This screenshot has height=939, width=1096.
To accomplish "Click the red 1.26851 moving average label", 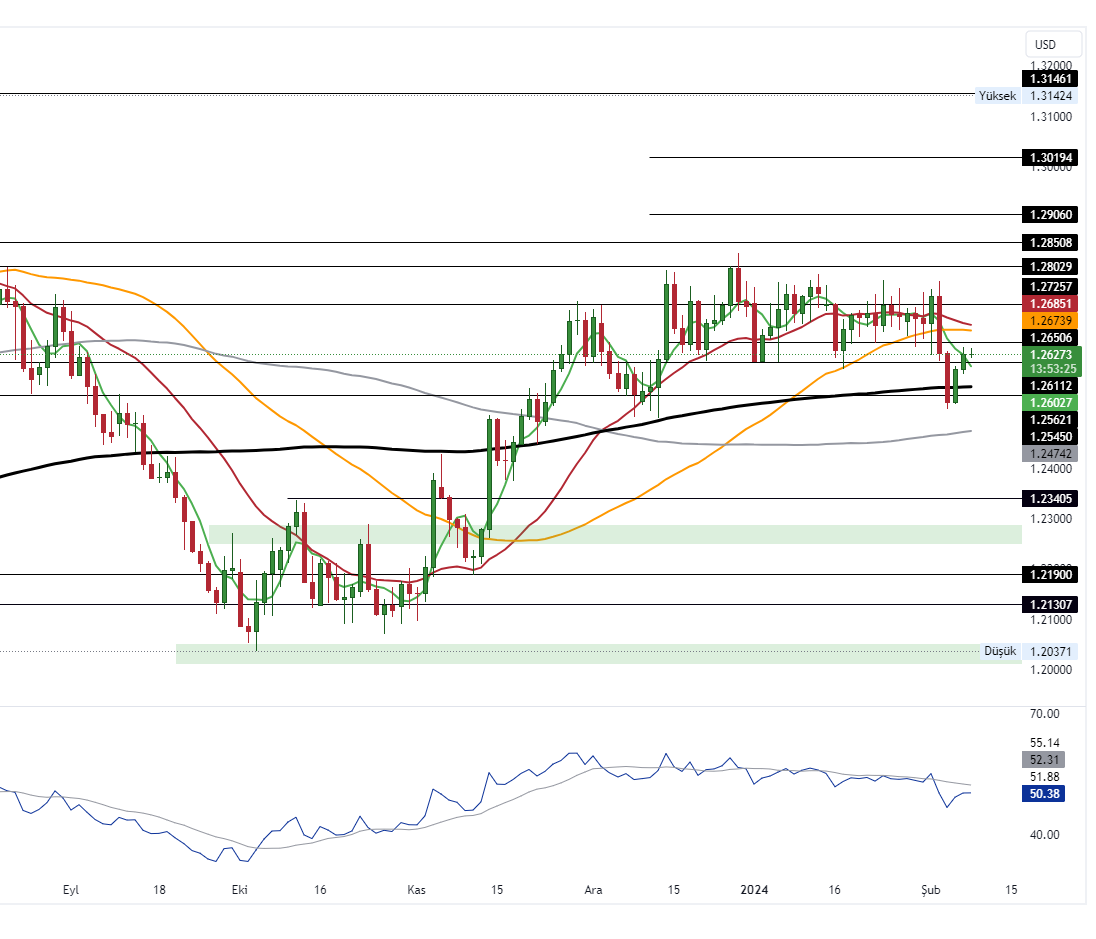I will click(x=1050, y=303).
